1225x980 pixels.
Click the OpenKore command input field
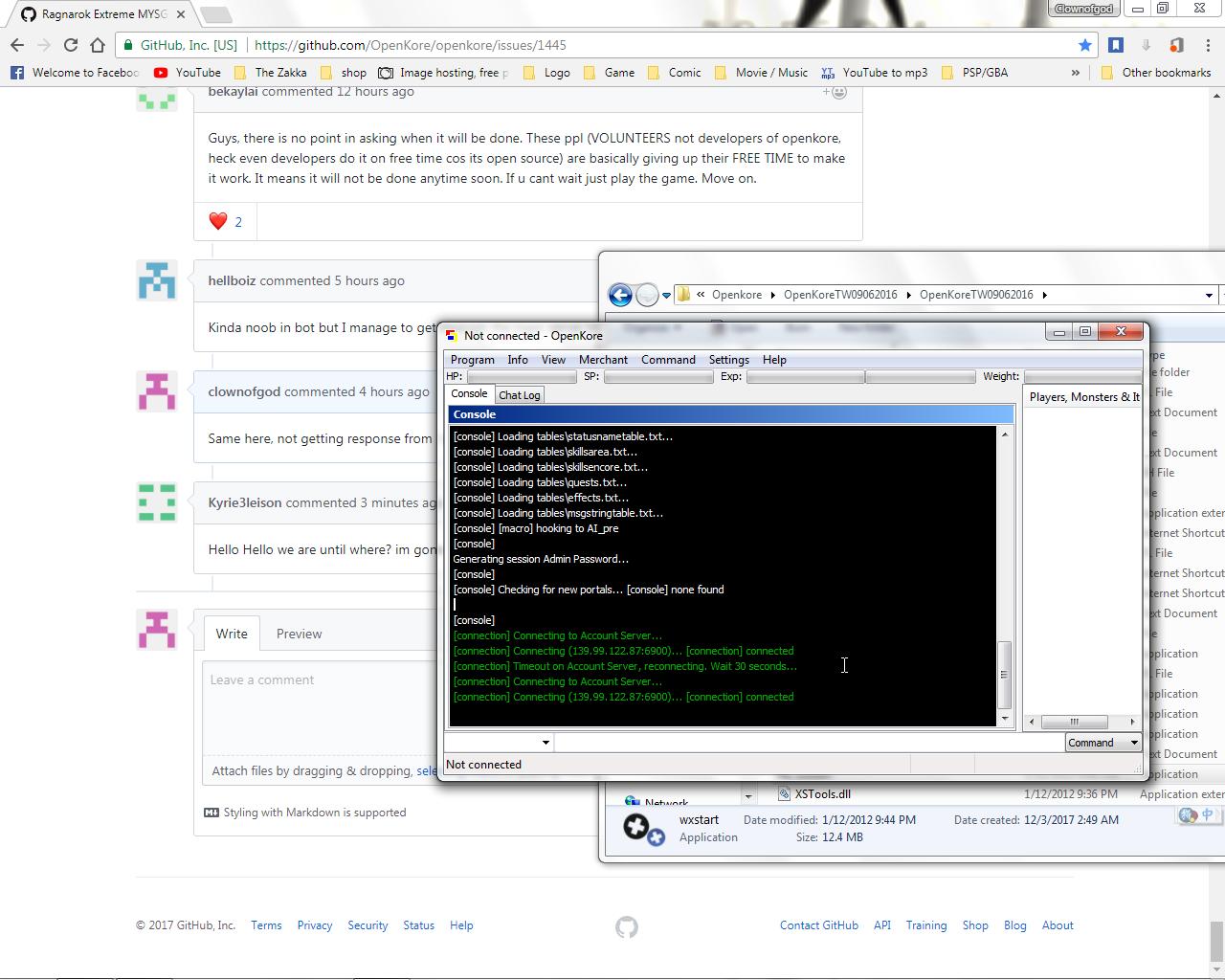tap(810, 743)
